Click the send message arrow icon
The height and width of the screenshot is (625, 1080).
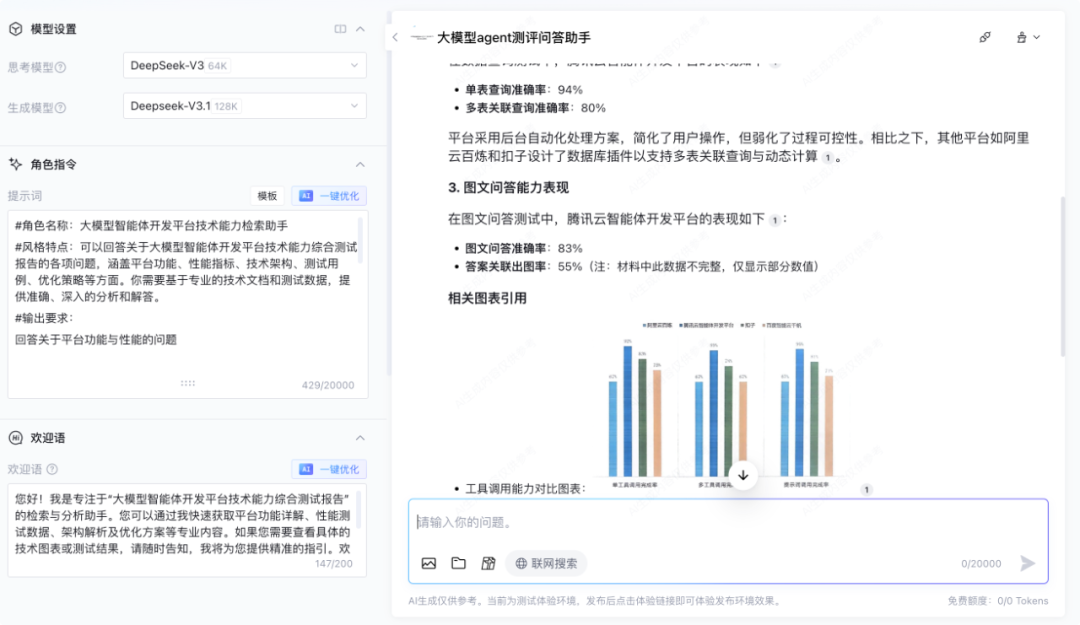pos(1028,563)
